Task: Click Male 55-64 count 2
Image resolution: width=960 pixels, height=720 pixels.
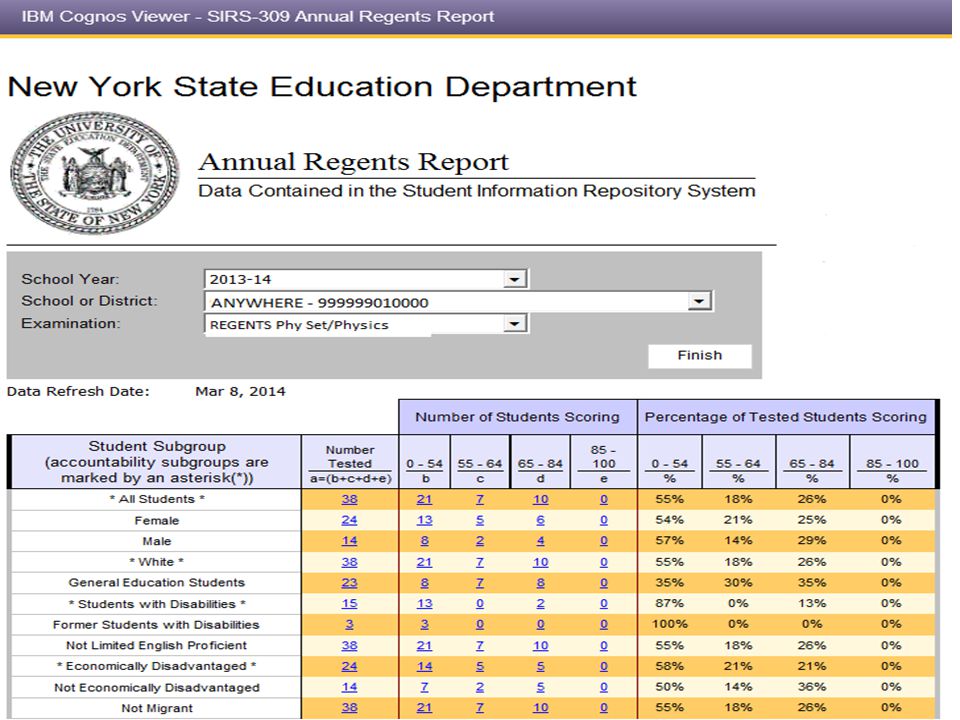Action: 480,541
